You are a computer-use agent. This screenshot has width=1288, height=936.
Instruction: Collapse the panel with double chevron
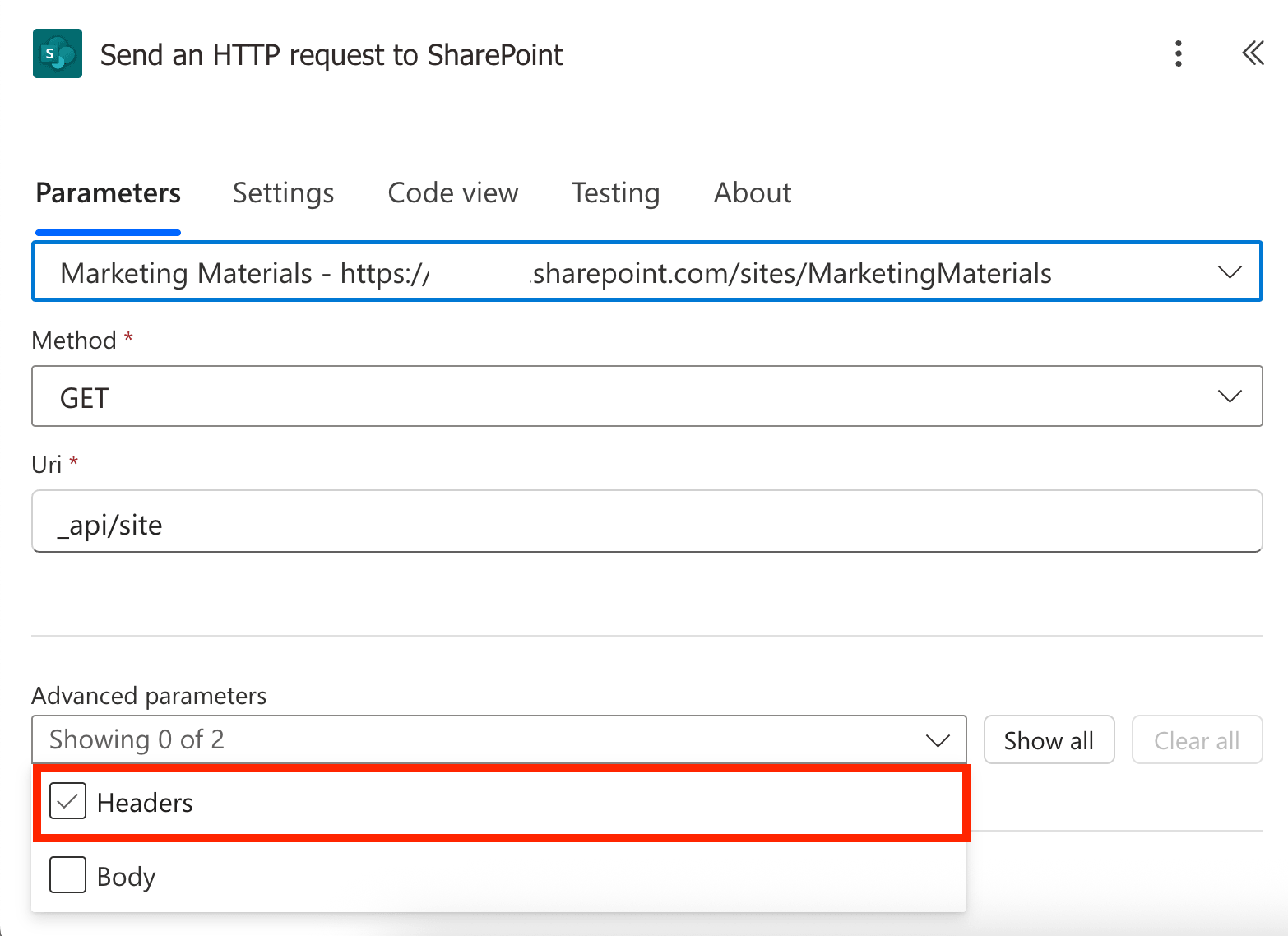click(x=1253, y=53)
